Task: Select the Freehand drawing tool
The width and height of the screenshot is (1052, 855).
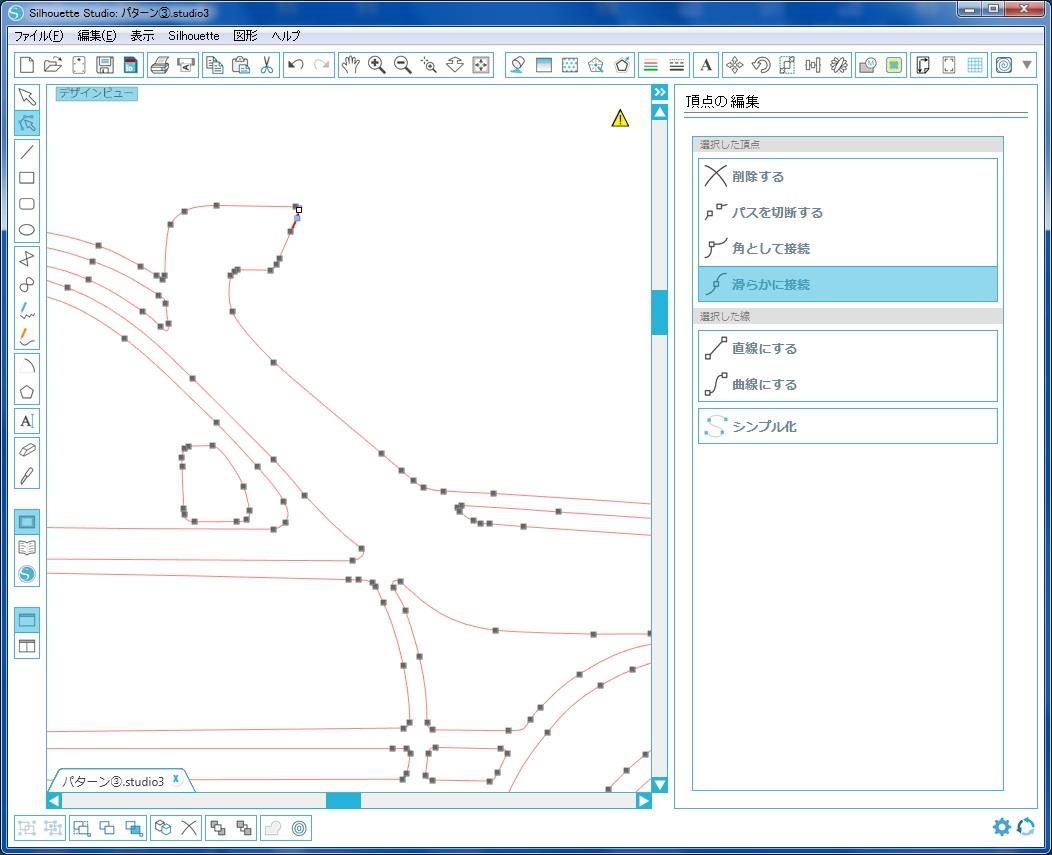Action: tap(27, 311)
